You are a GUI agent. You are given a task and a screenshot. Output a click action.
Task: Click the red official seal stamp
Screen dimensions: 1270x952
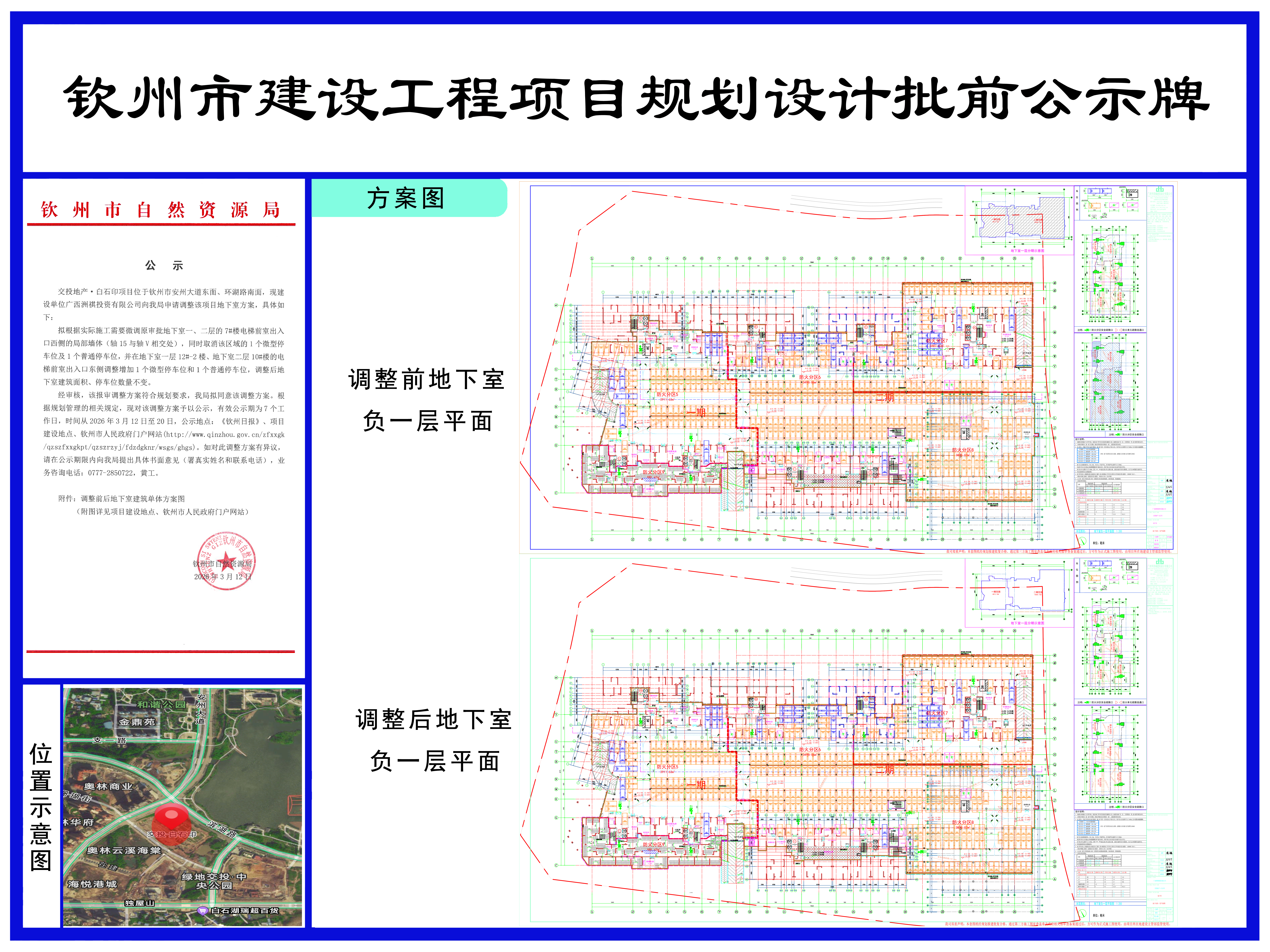(x=226, y=561)
